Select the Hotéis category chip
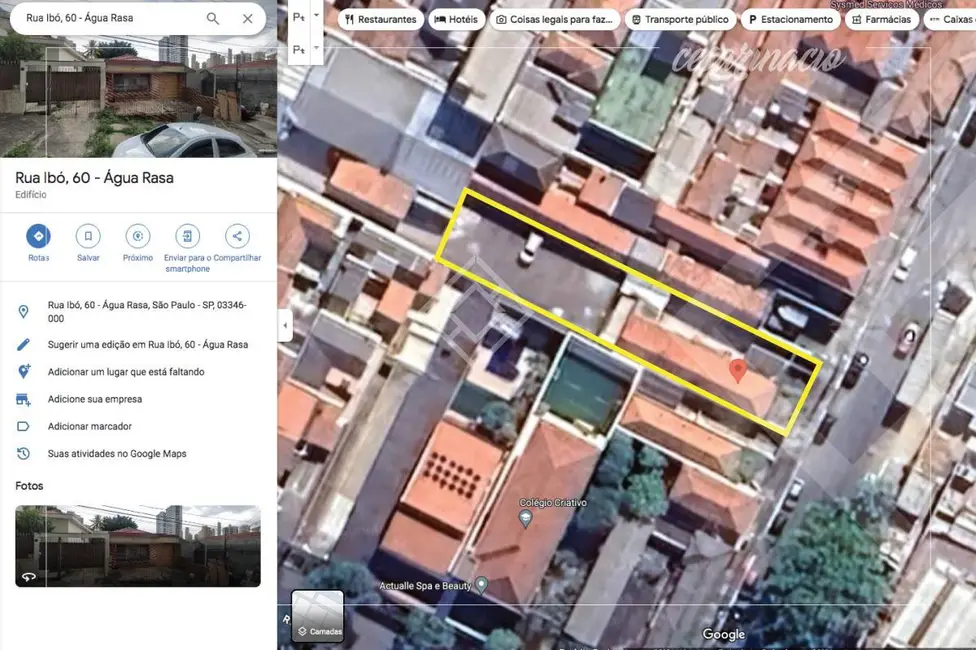This screenshot has width=976, height=650. (x=455, y=19)
